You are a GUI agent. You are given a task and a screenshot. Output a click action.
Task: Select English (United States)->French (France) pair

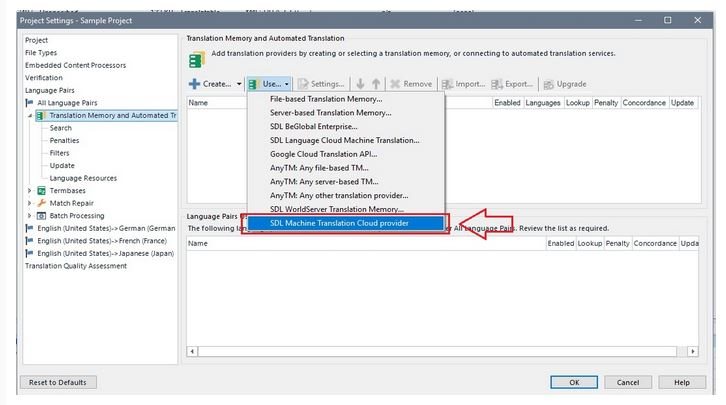point(102,241)
